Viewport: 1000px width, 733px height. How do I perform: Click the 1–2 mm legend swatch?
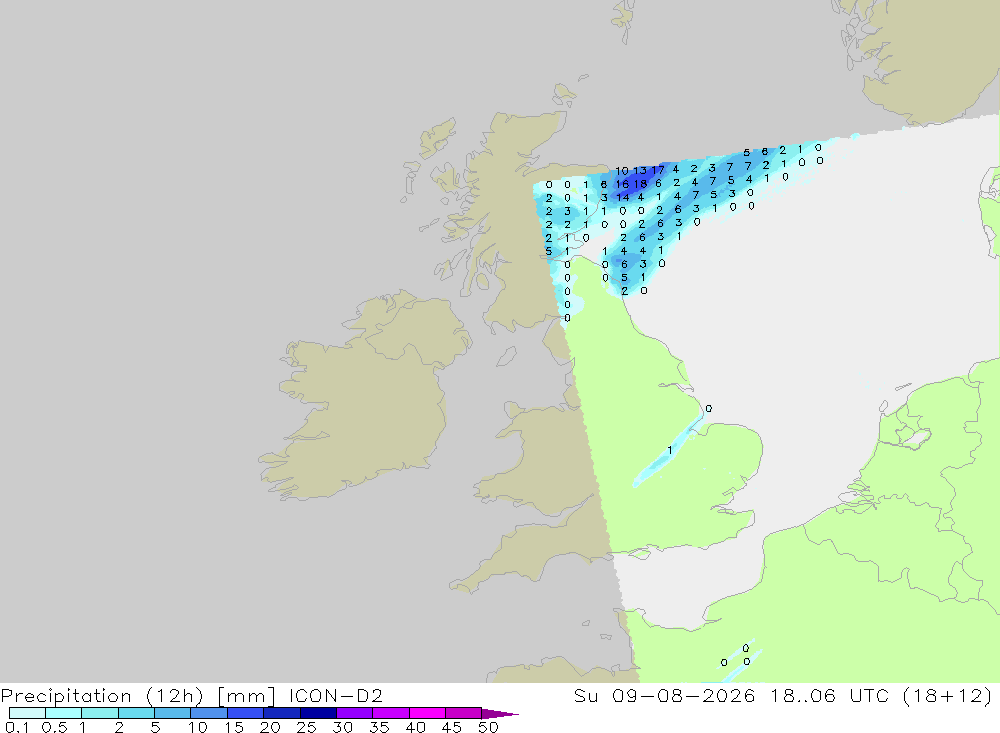[x=99, y=713]
